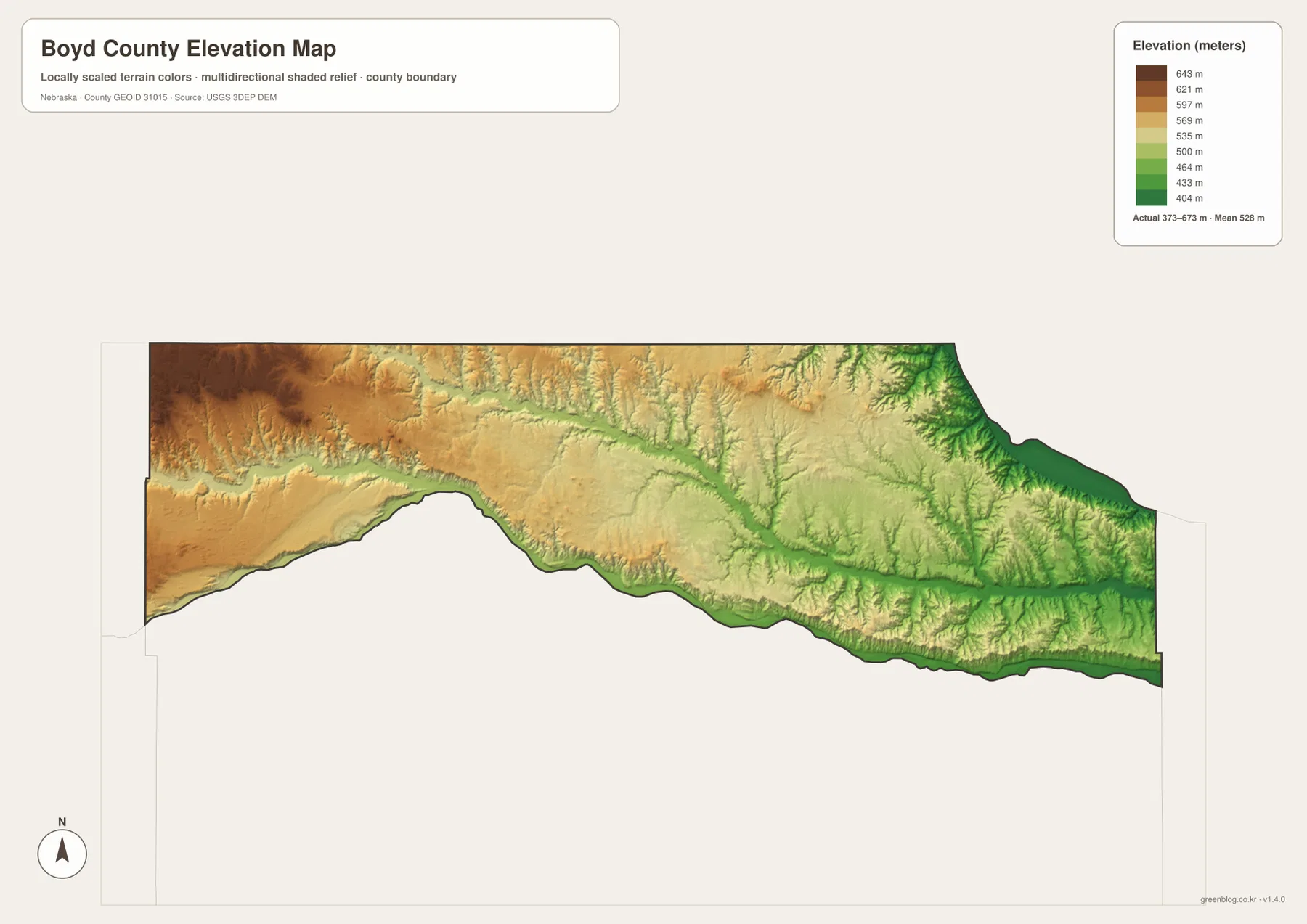Click the subtitle about locally scaled terrain colors

coord(248,77)
